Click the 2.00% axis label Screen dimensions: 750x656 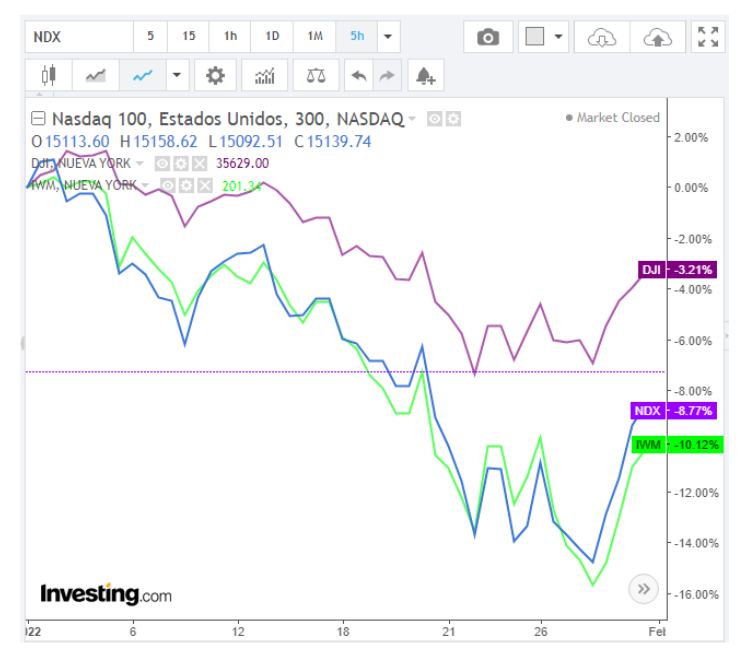[691, 138]
